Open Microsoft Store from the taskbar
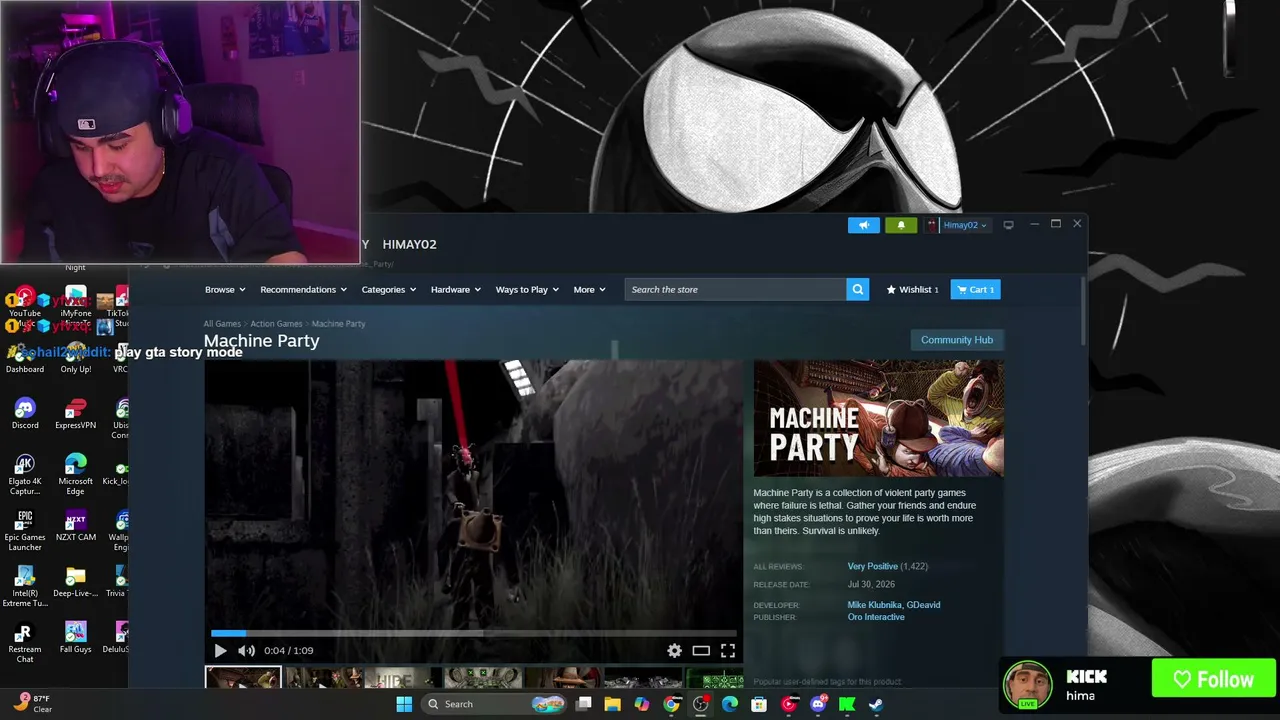The height and width of the screenshot is (720, 1280). point(759,704)
